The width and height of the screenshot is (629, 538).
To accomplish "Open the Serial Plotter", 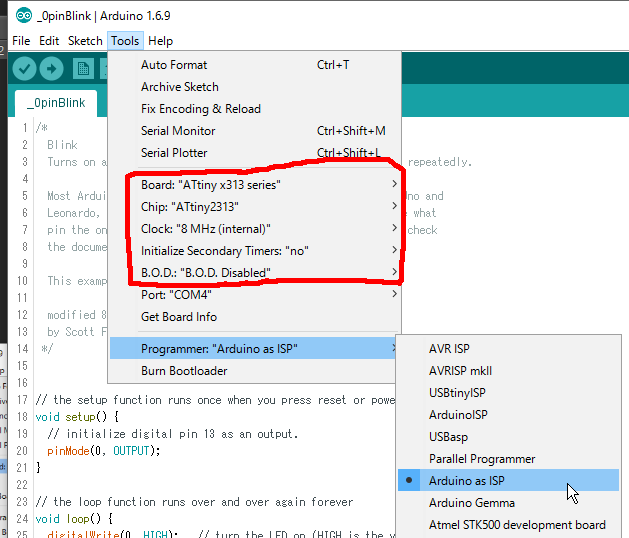I will pyautogui.click(x=255, y=153).
